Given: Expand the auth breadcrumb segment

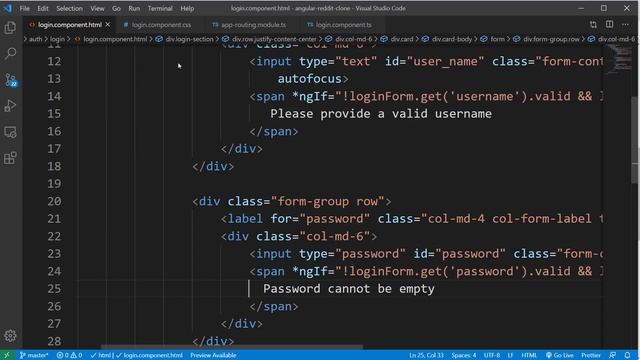Looking at the screenshot, I should click(36, 39).
